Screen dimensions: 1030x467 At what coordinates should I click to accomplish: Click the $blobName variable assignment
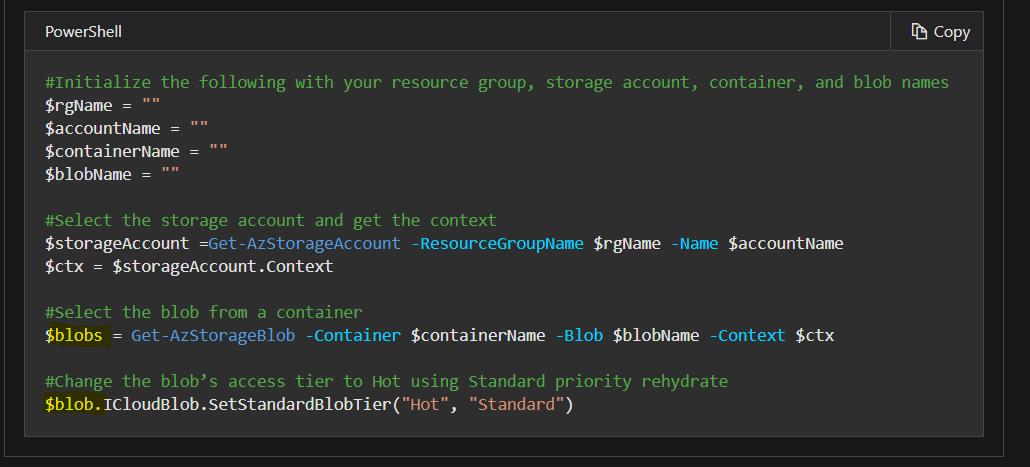[x=112, y=175]
